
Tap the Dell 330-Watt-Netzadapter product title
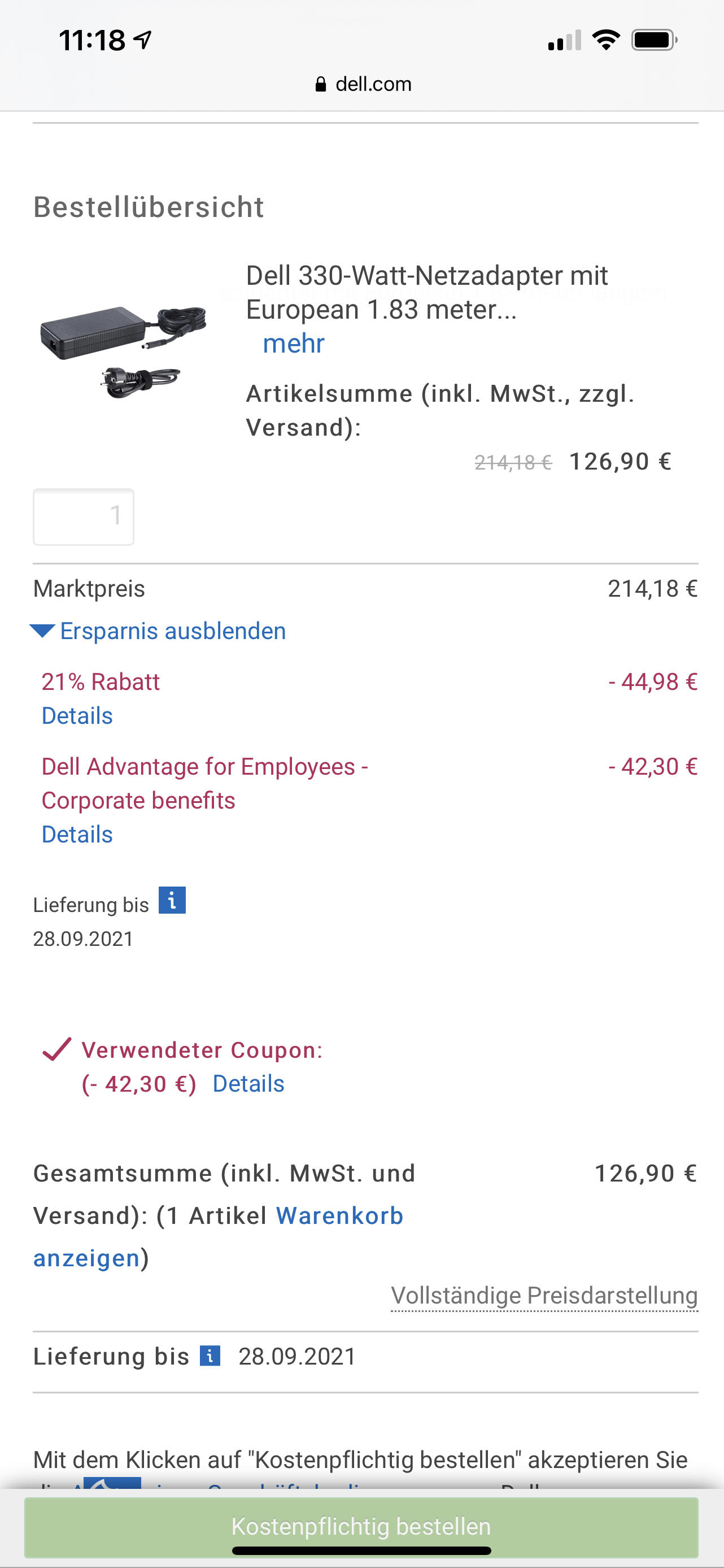426,293
